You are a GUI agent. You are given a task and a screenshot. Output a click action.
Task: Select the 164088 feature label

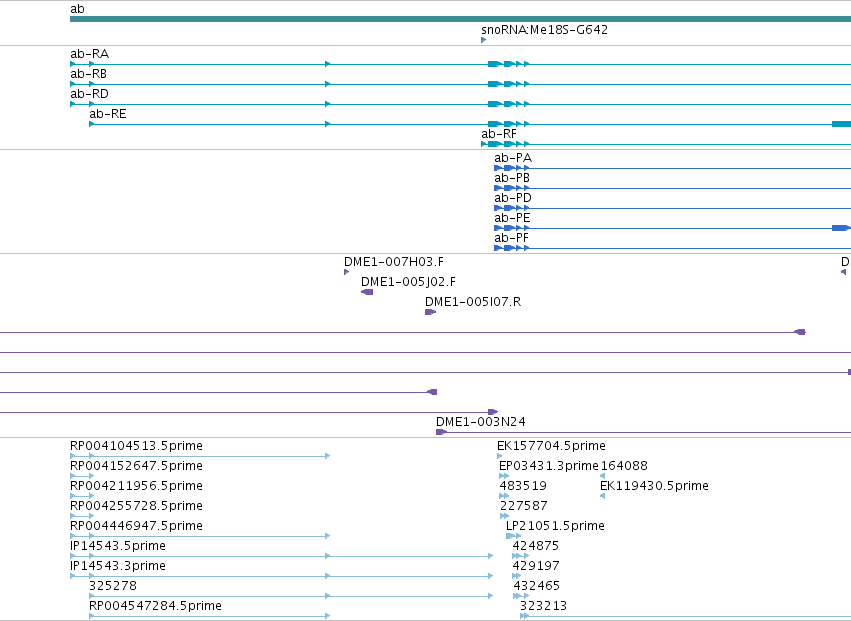(x=624, y=466)
